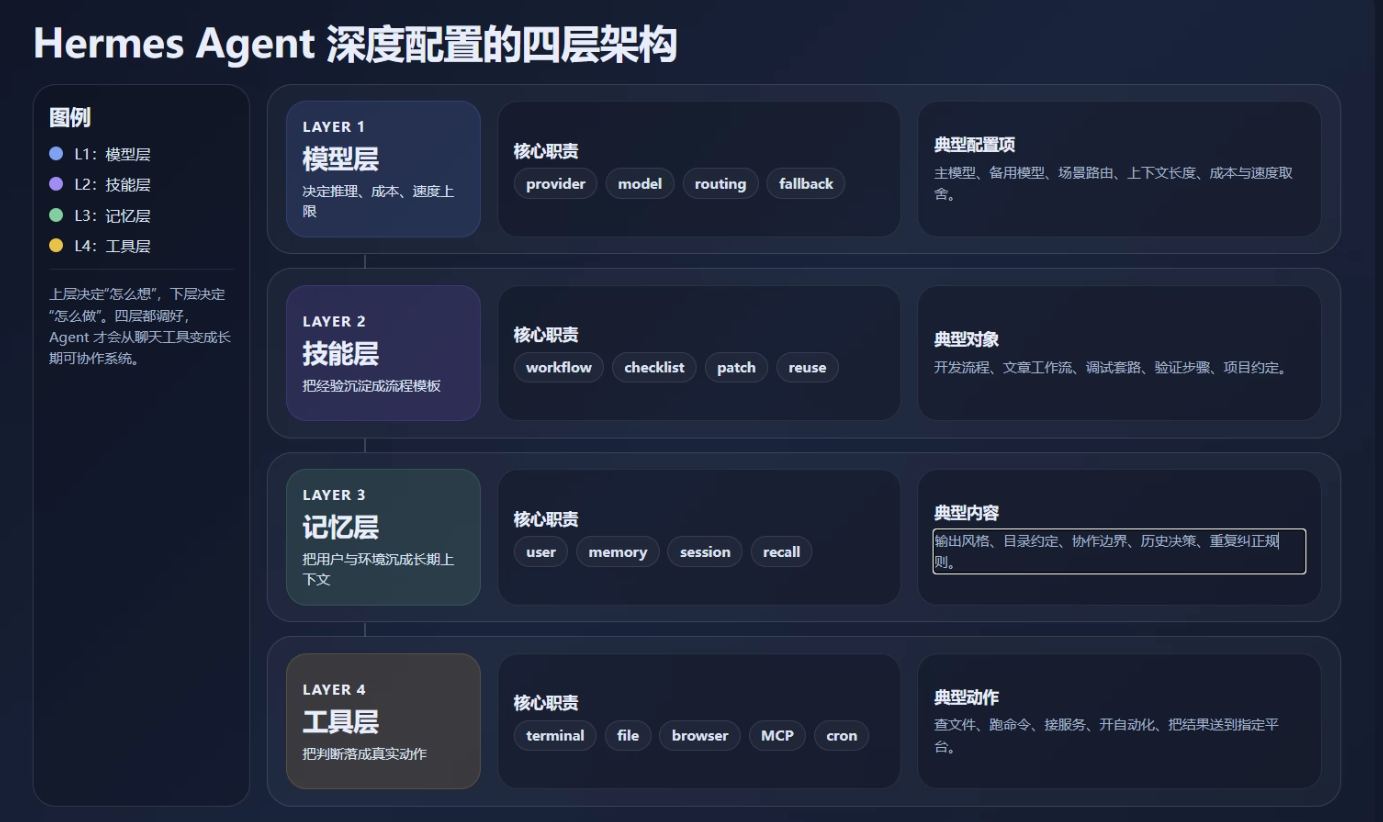1383x822 pixels.
Task: Click the 典型动作 heading
Action: point(967,697)
